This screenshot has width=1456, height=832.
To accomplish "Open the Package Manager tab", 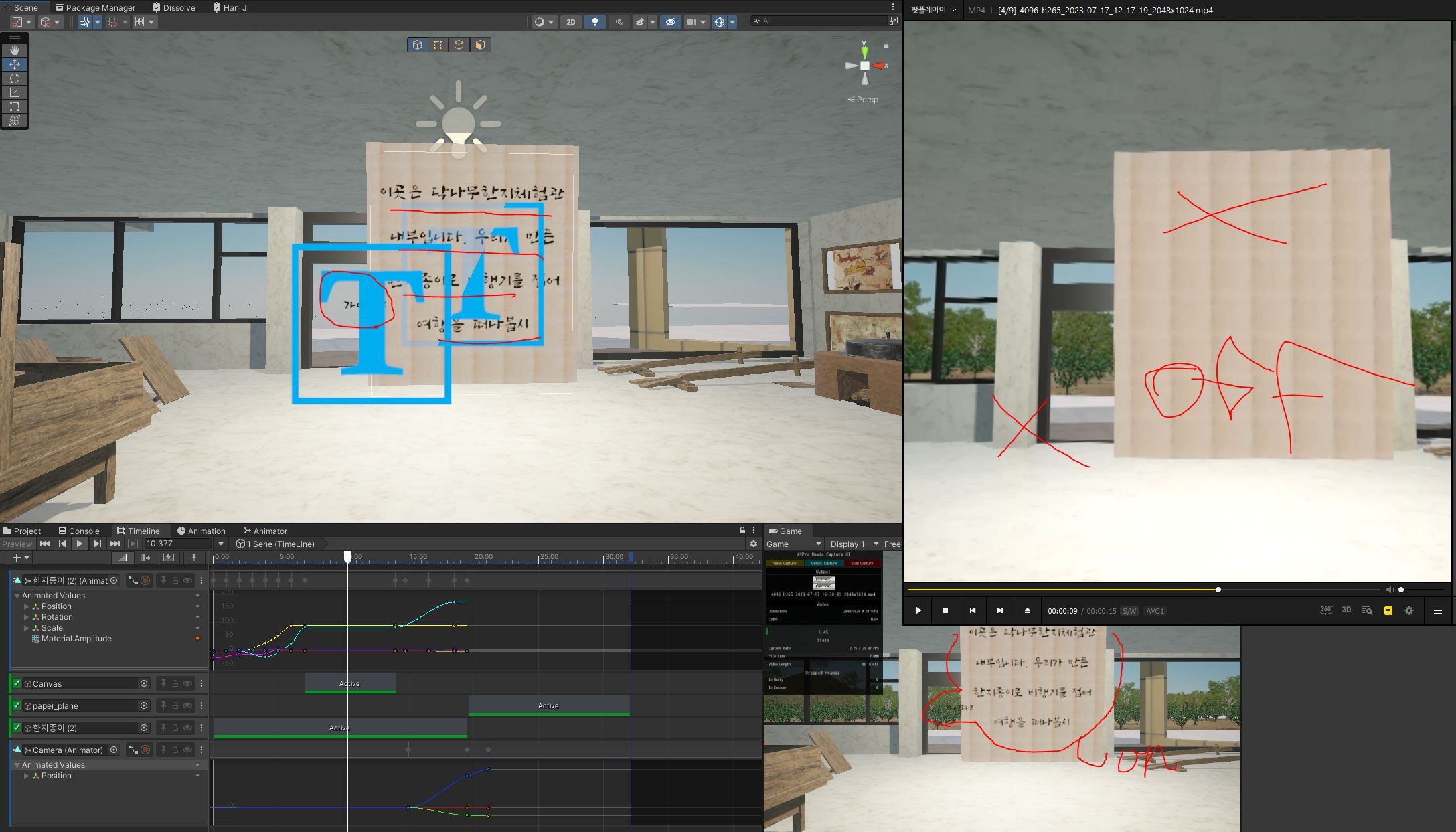I will [97, 7].
